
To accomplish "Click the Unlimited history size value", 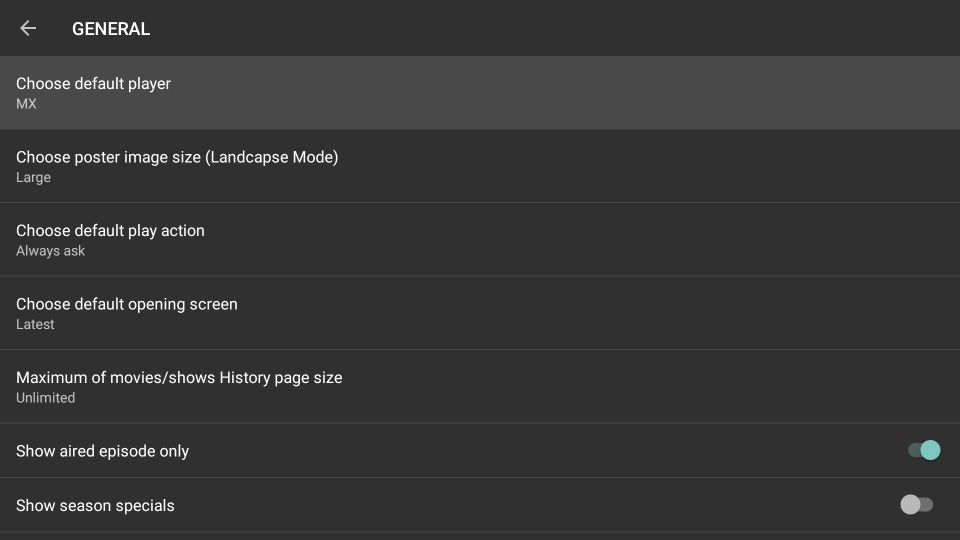I will (45, 398).
